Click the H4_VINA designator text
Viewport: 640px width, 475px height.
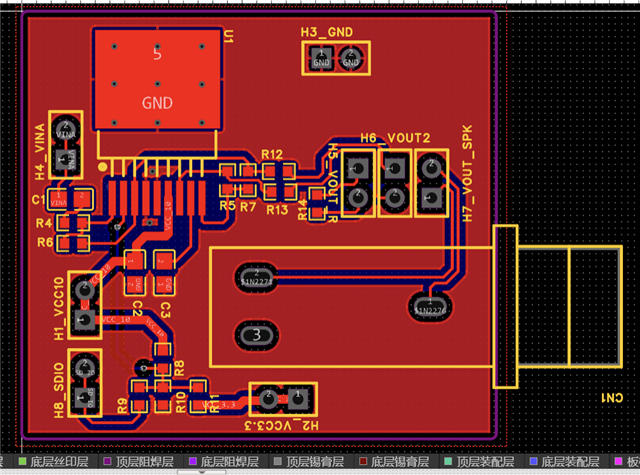click(x=40, y=152)
